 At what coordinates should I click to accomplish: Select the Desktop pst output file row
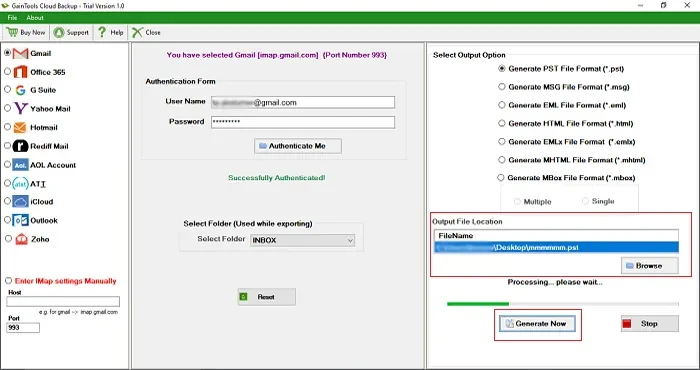(556, 247)
